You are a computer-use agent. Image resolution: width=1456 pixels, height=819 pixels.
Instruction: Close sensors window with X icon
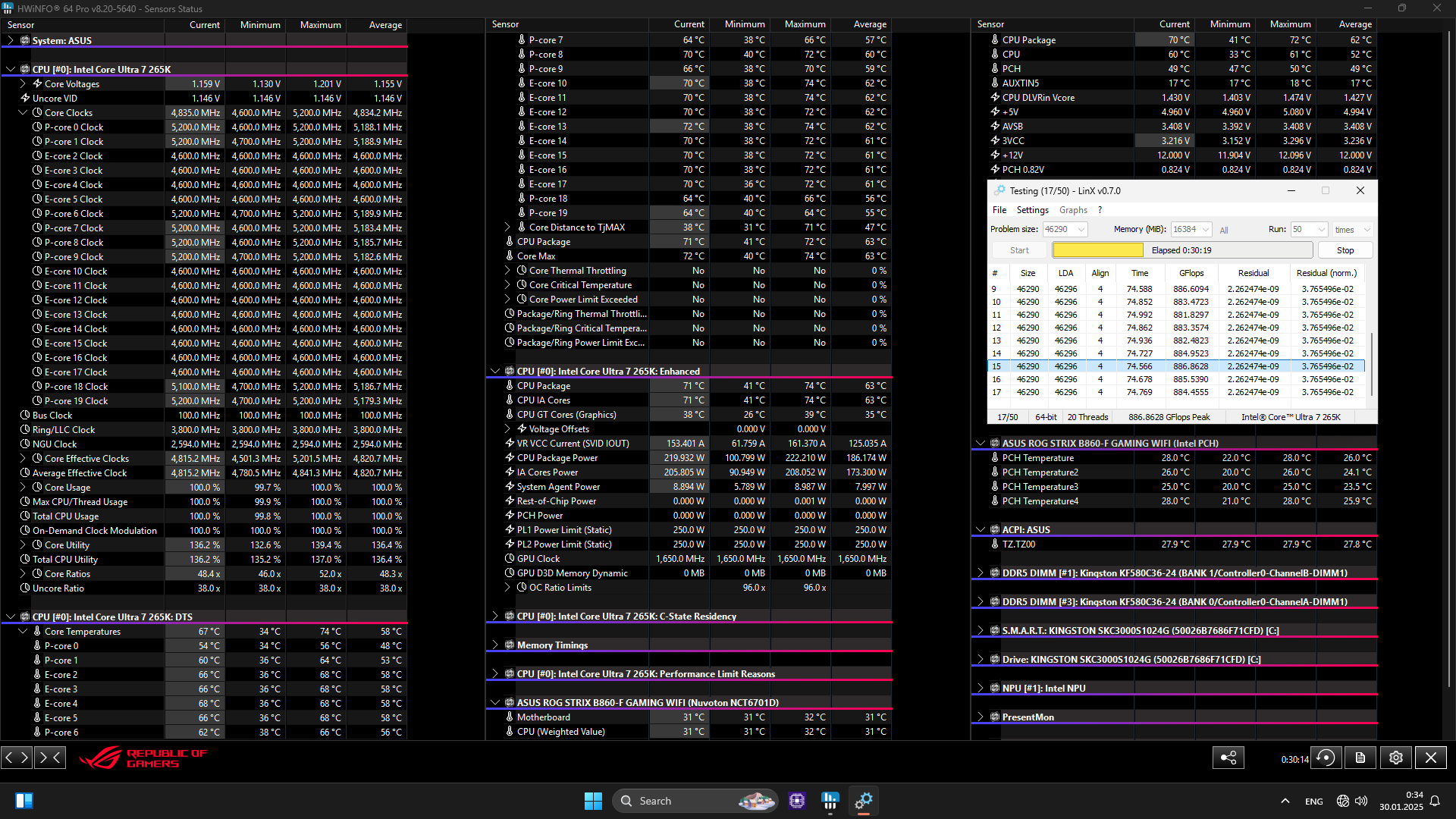(1430, 758)
